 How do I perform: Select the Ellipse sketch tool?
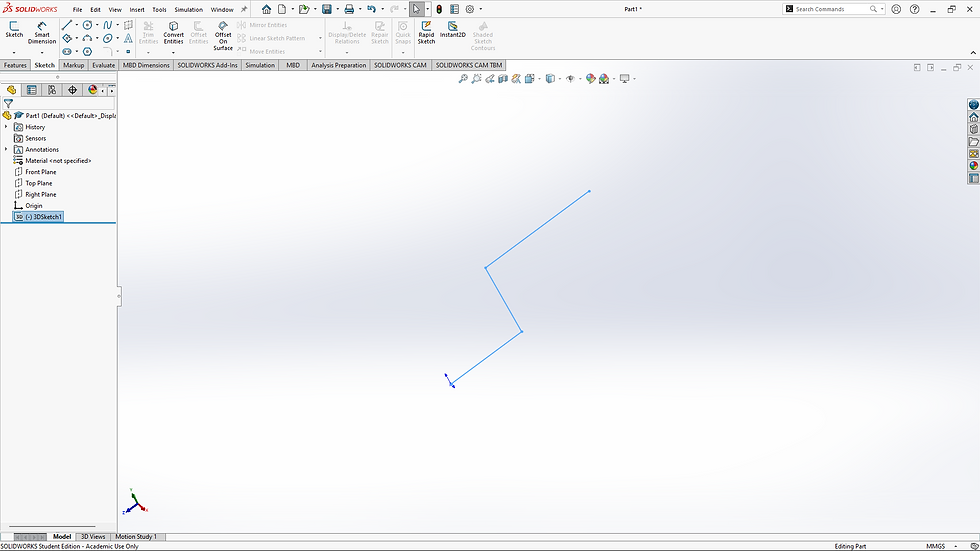108,38
